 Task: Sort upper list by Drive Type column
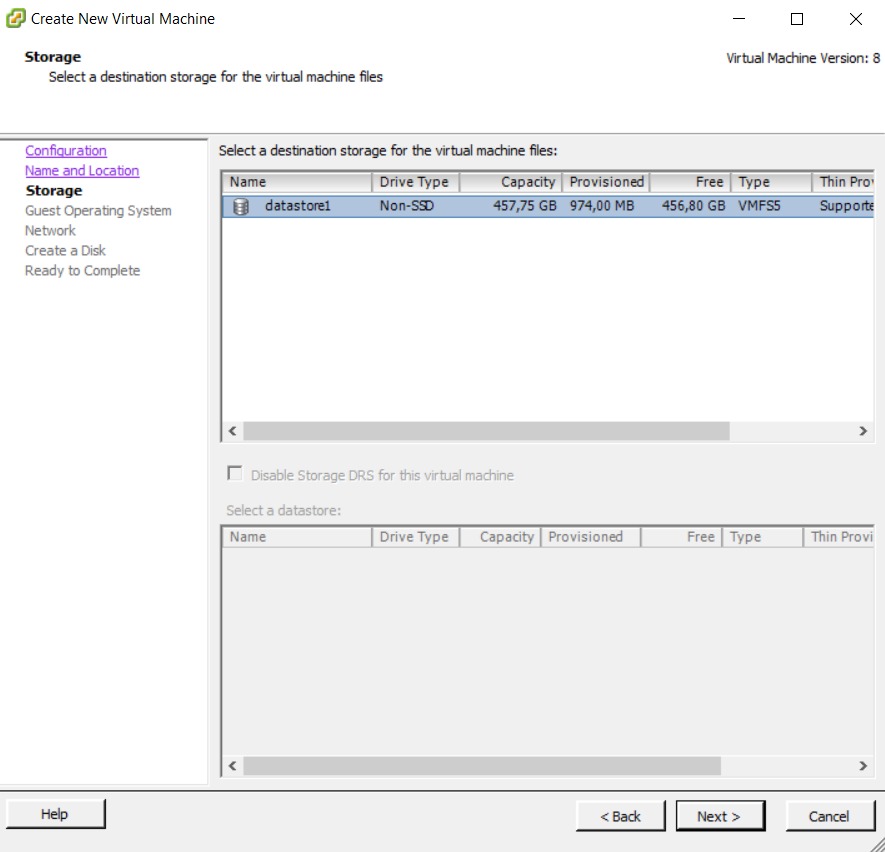(x=414, y=182)
